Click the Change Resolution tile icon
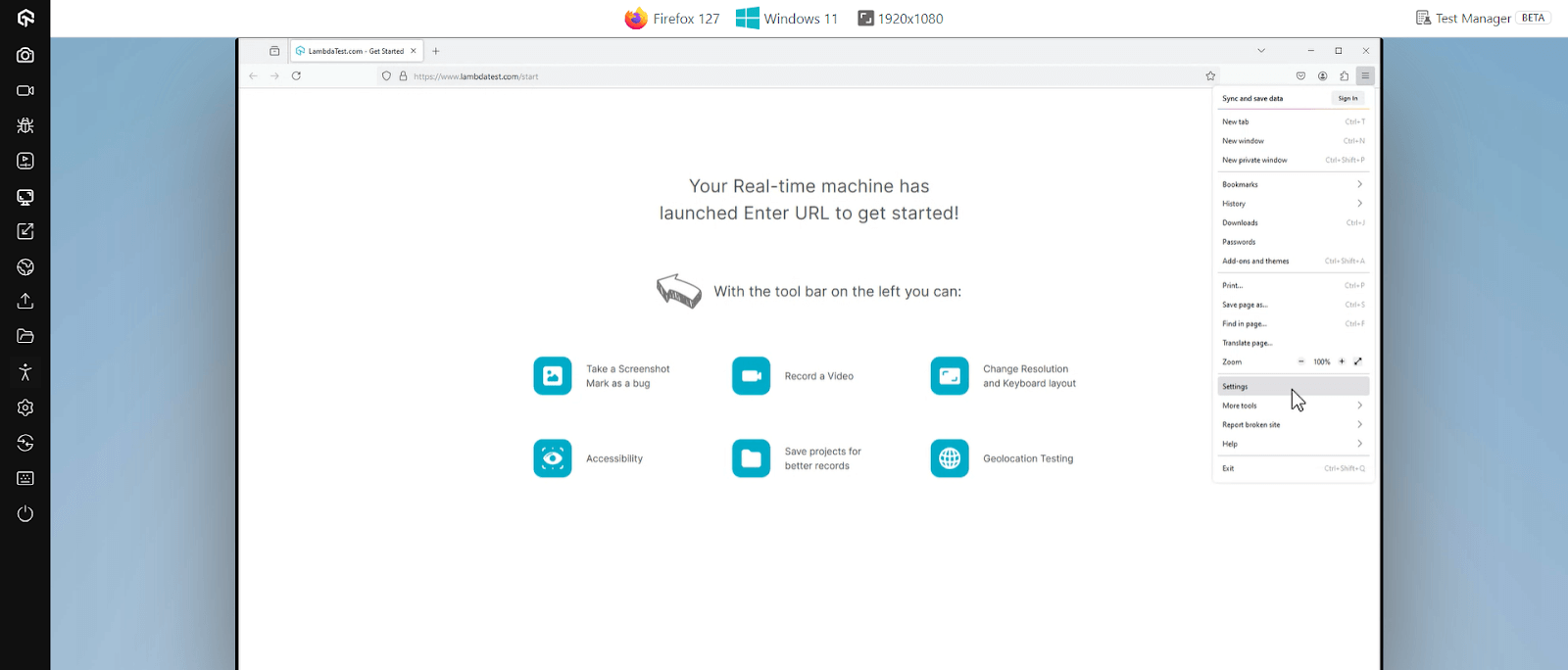Viewport: 1568px width, 670px height. (950, 376)
